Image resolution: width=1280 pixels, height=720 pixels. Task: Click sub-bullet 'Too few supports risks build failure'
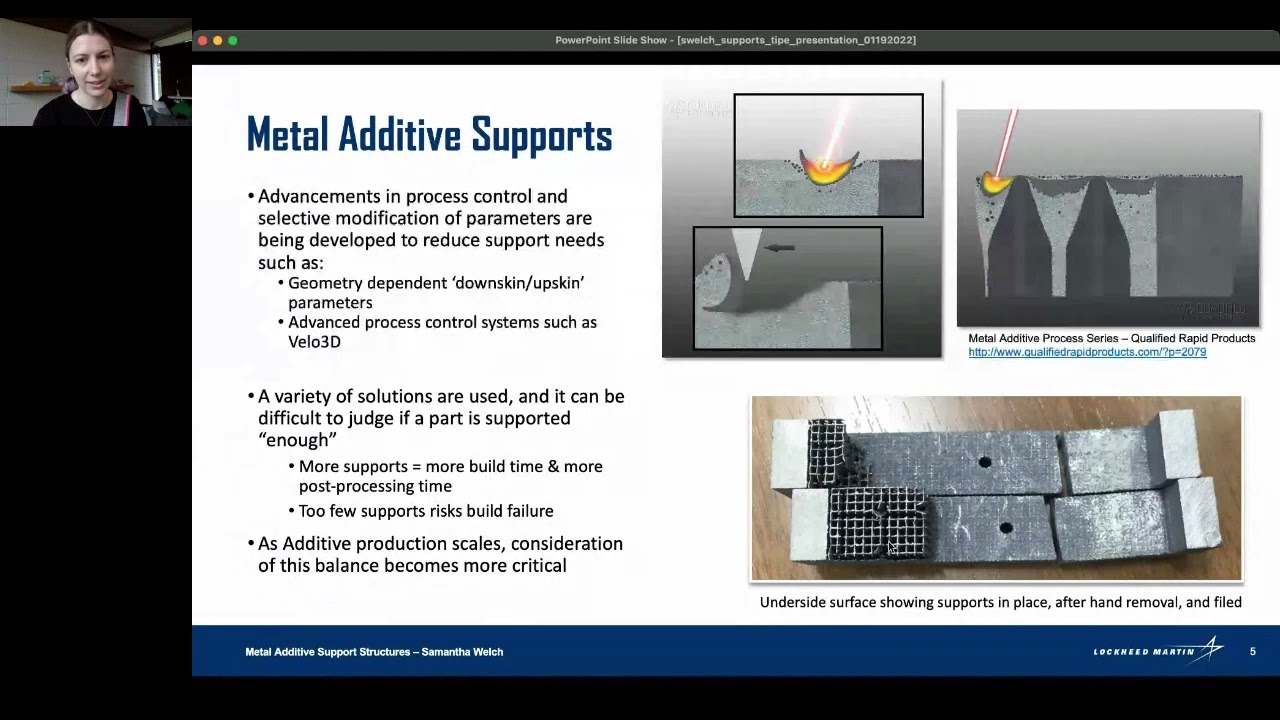[421, 511]
